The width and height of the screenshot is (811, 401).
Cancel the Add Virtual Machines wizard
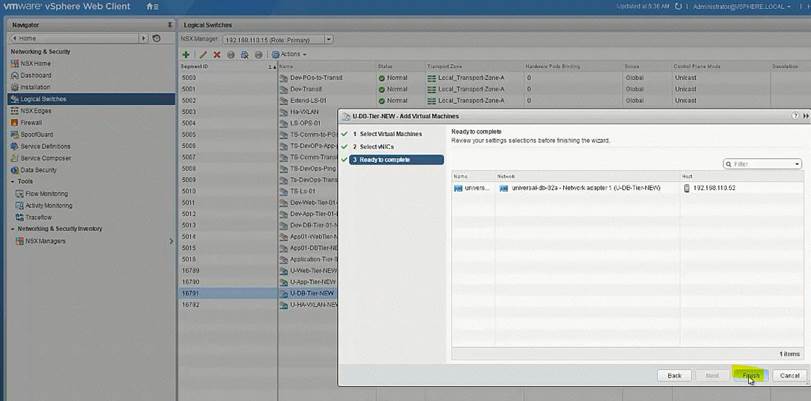click(788, 375)
